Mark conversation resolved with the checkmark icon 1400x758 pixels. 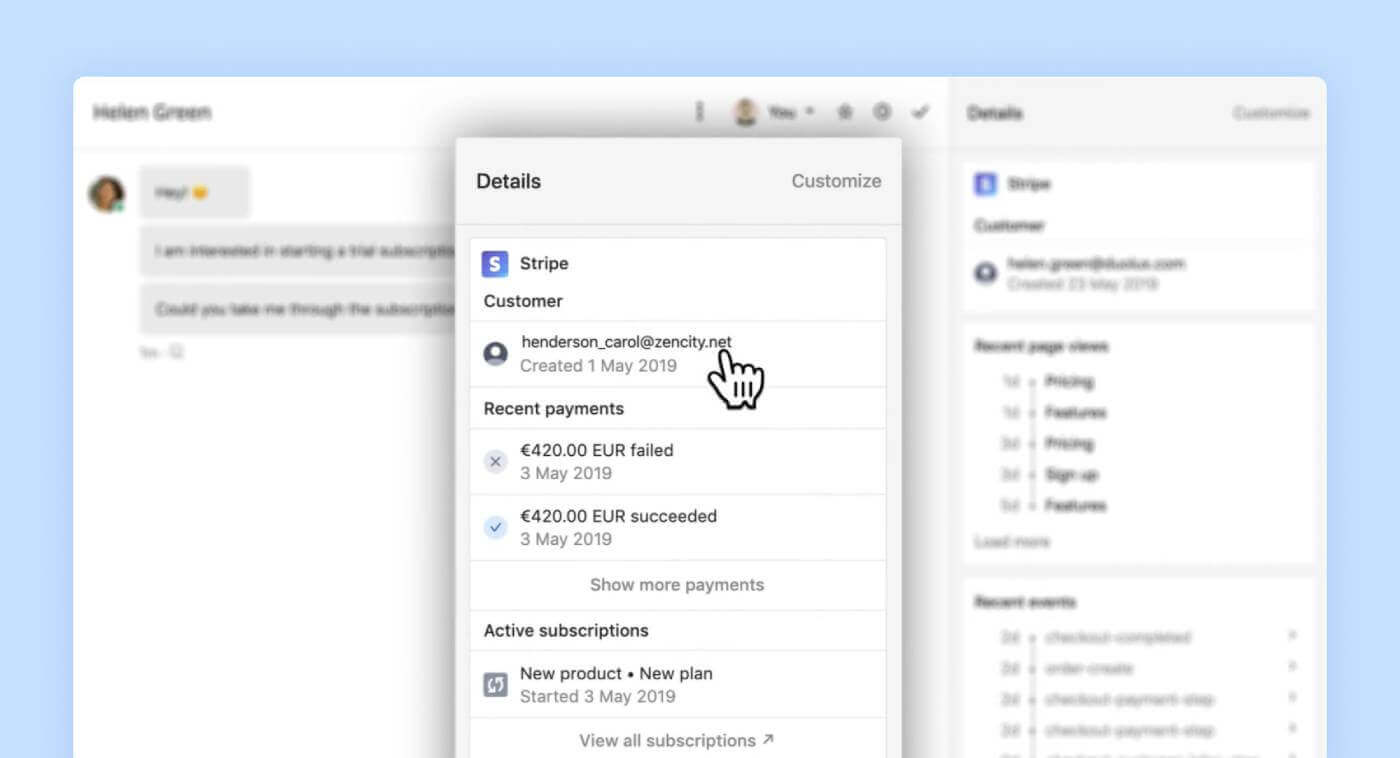(x=920, y=113)
